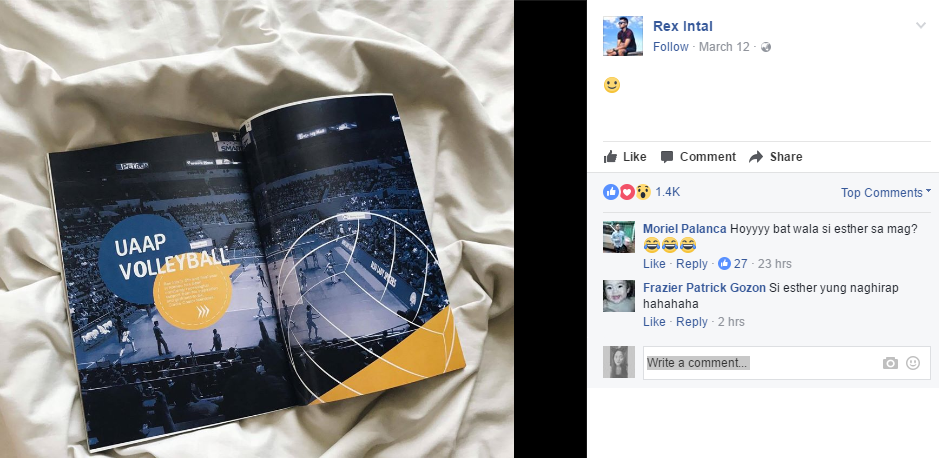Click the wow reaction face icon
The width and height of the screenshot is (939, 458).
tap(643, 192)
